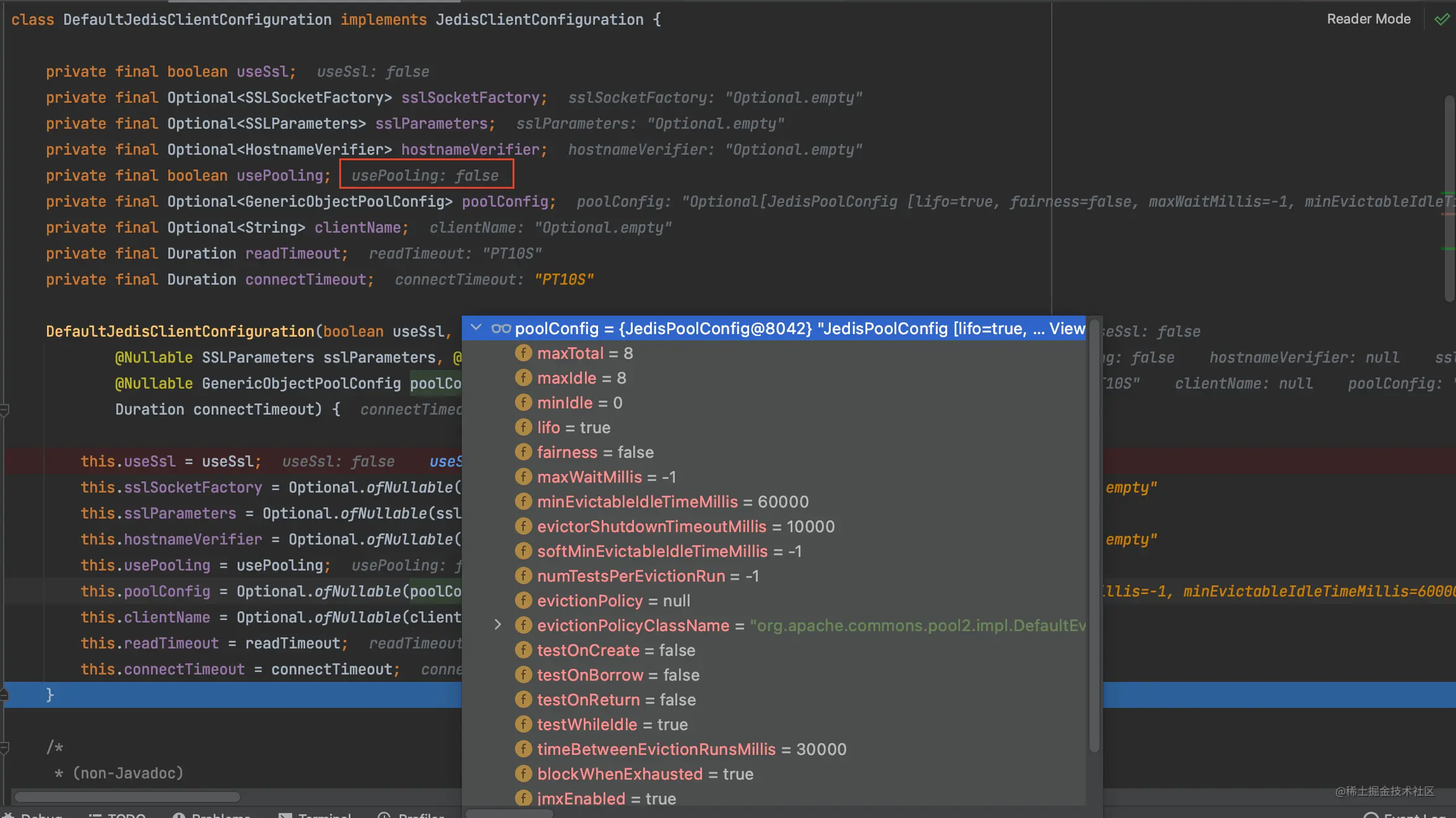Toggle Reader Mode in the editor
This screenshot has height=818, width=1456.
tap(1368, 19)
